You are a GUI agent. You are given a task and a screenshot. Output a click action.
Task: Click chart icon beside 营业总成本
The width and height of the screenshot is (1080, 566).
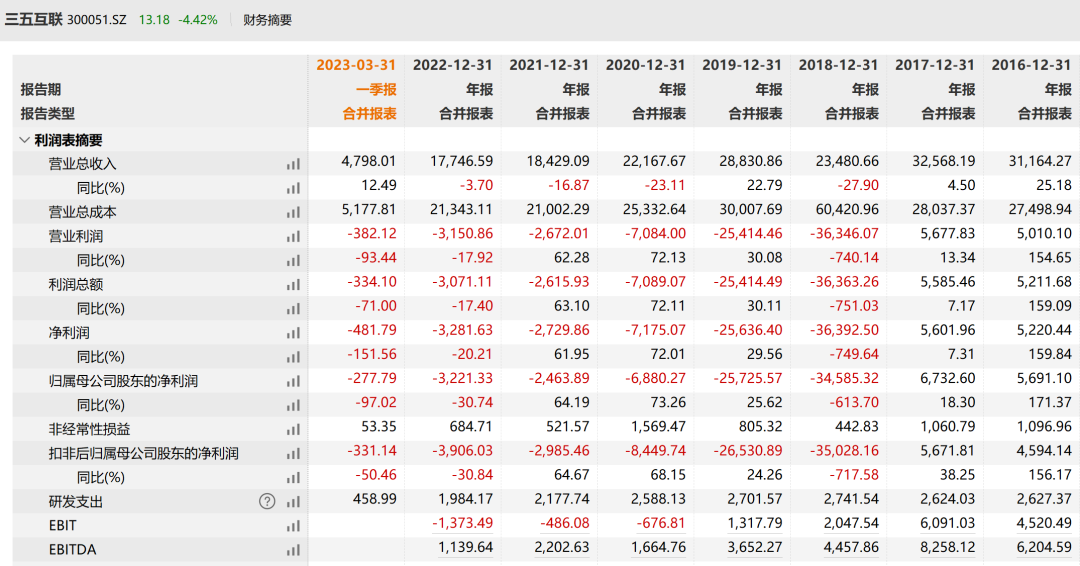point(293,212)
